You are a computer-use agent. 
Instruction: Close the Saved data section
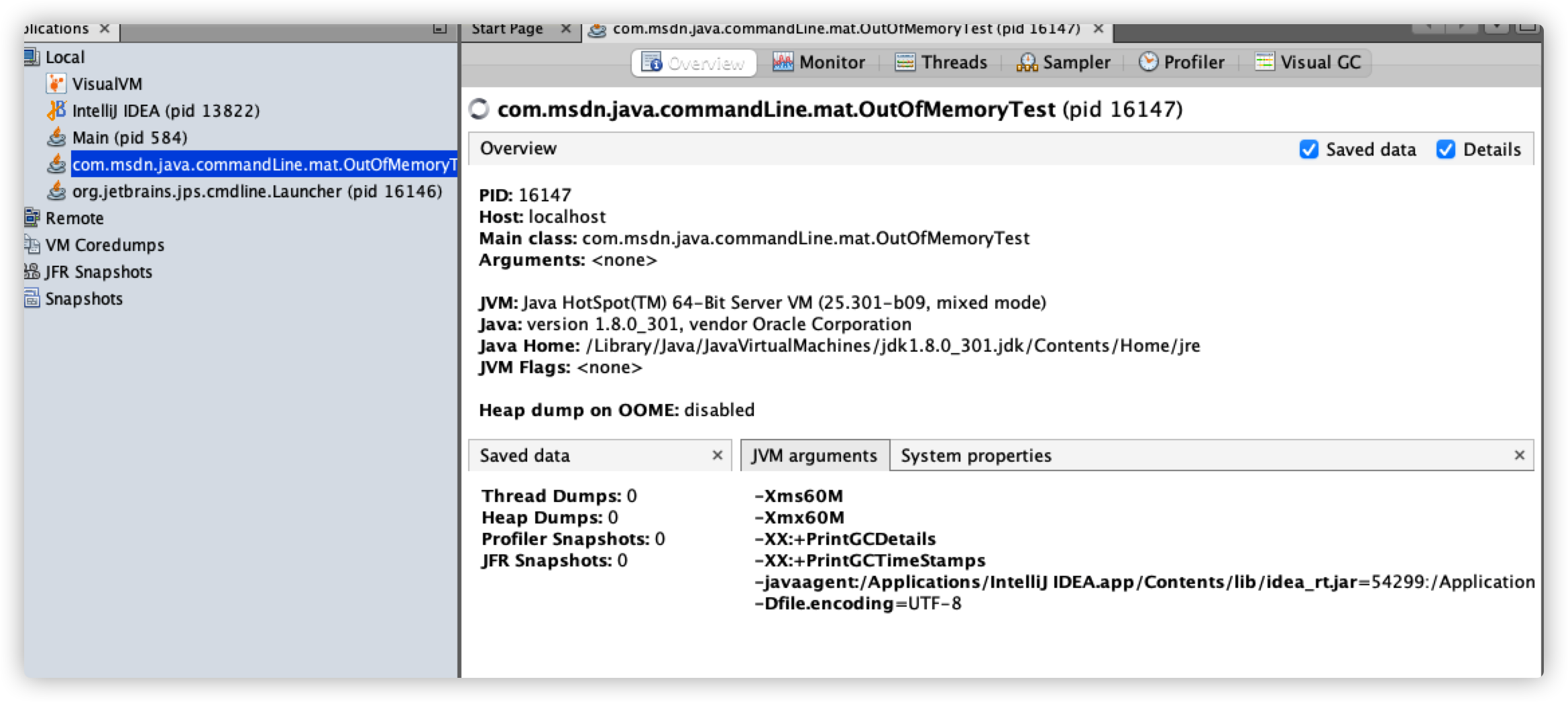coord(717,455)
